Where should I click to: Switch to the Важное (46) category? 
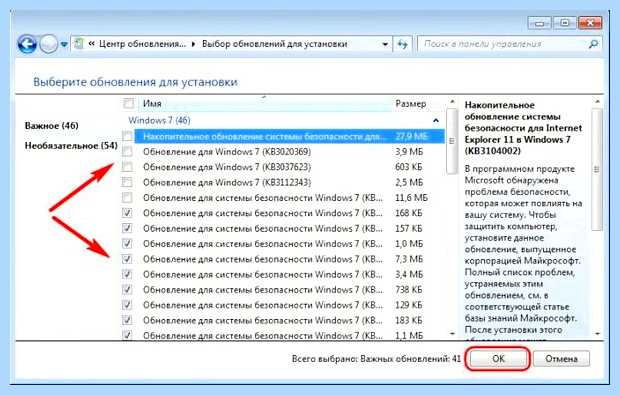[51, 126]
